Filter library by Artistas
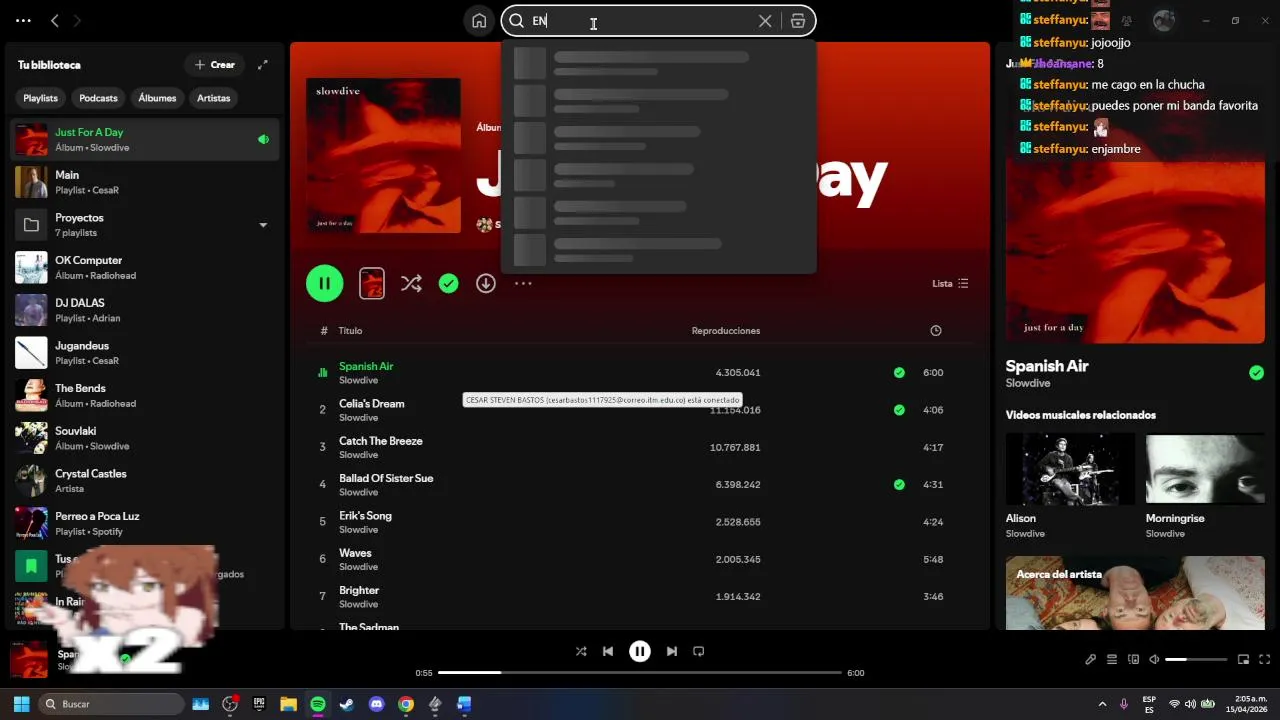Image resolution: width=1280 pixels, height=720 pixels. click(214, 98)
